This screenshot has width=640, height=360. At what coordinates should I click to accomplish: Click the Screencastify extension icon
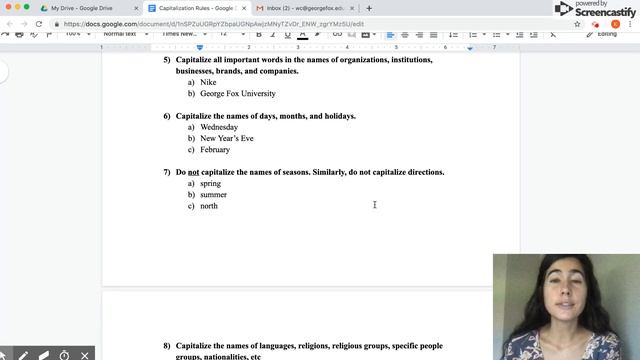[596, 24]
